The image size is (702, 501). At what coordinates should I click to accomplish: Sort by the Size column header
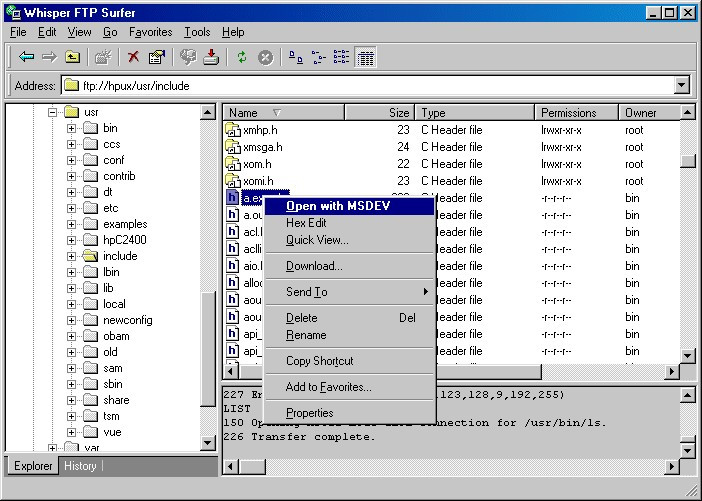coord(379,113)
